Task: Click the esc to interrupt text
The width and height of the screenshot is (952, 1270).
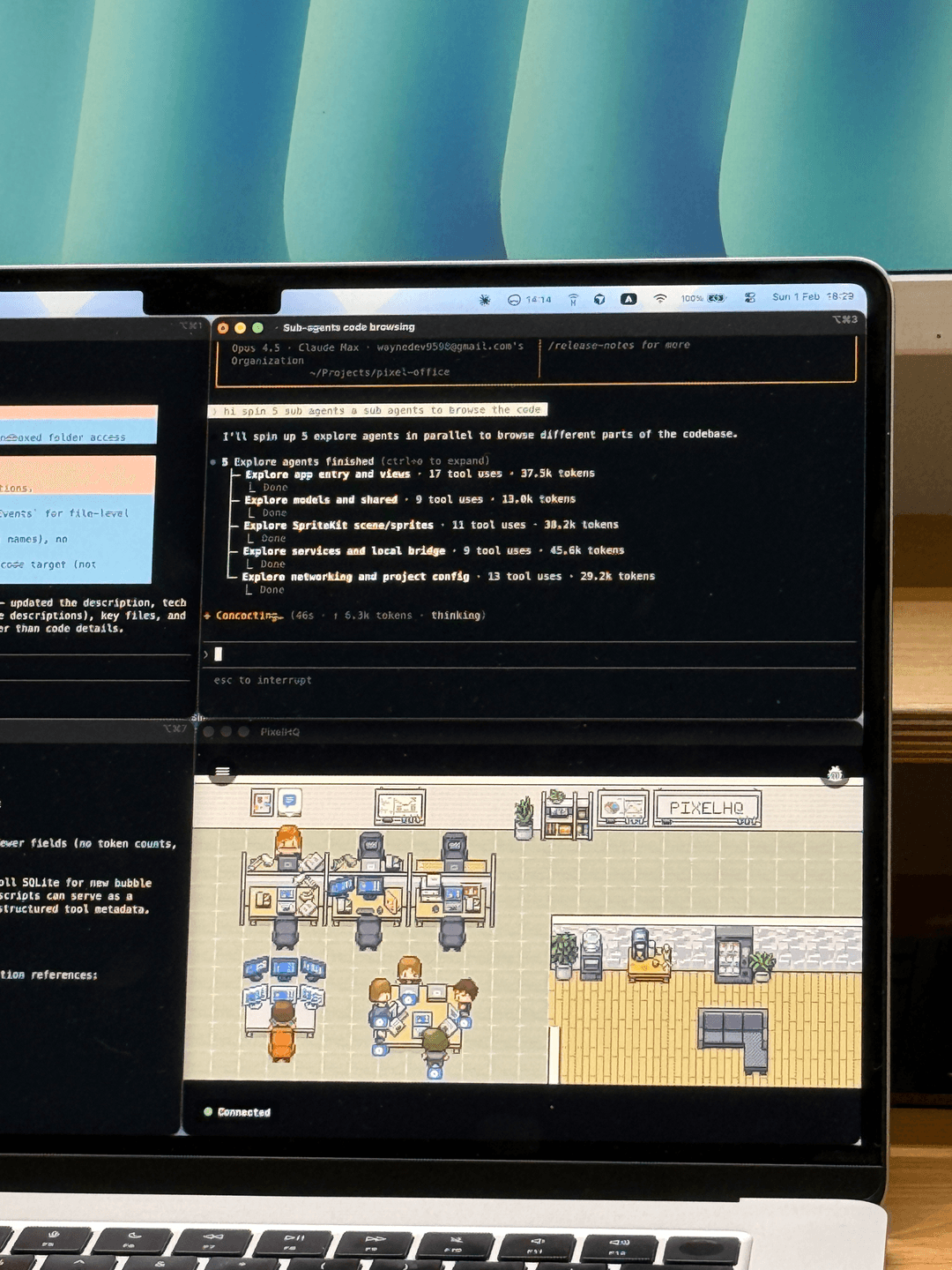Action: (x=263, y=680)
